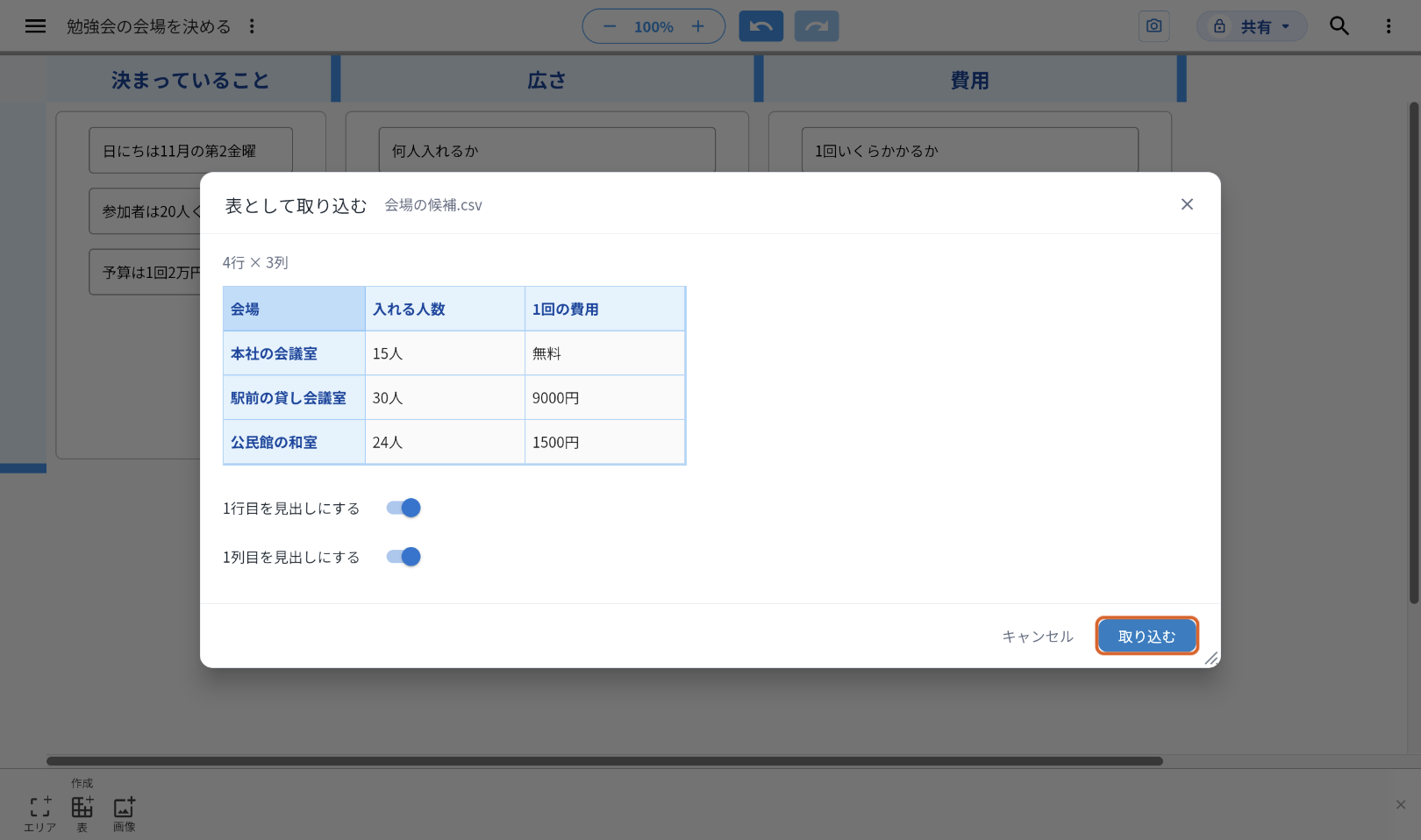Toggle 1行目を見出しにする switch

click(403, 508)
